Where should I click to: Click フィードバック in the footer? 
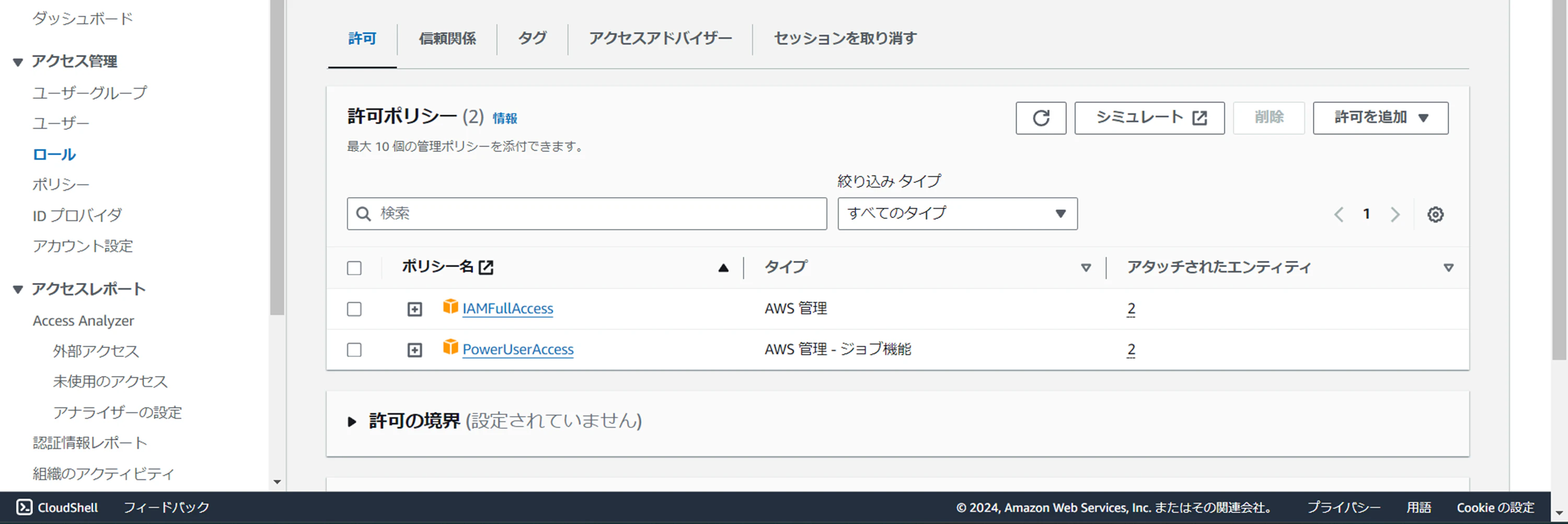point(166,508)
